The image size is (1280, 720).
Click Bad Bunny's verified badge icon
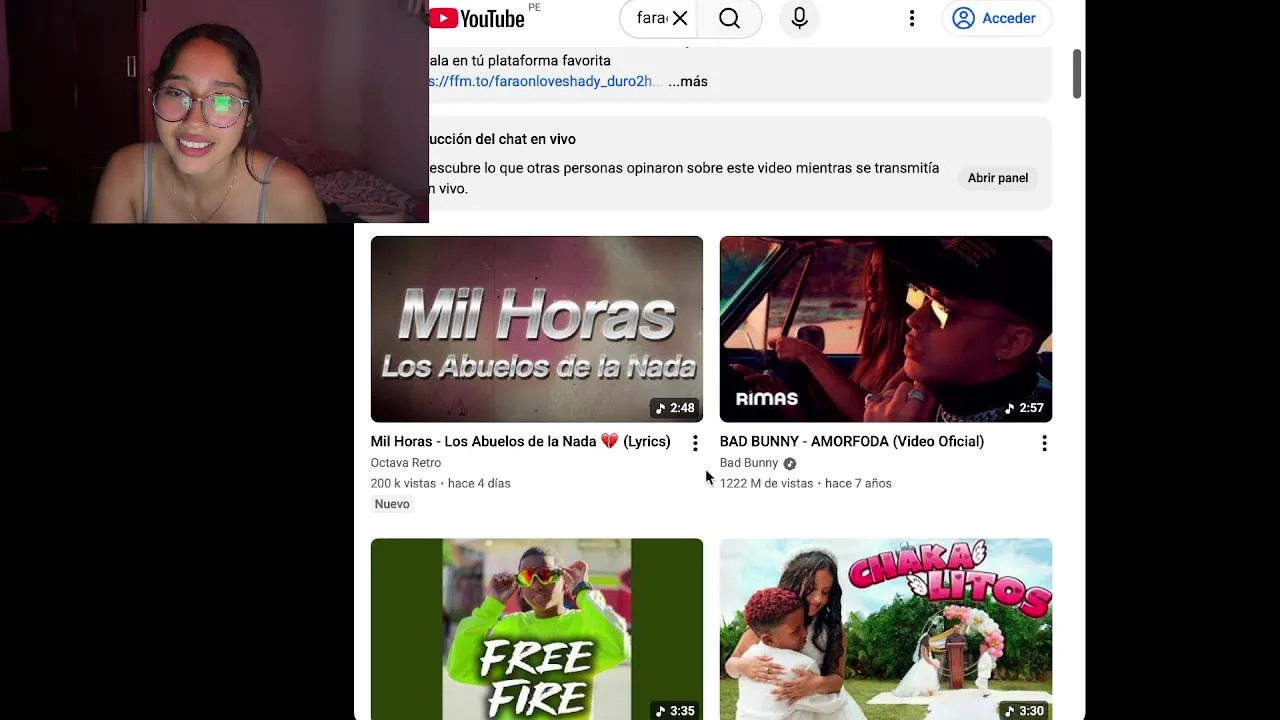click(790, 463)
